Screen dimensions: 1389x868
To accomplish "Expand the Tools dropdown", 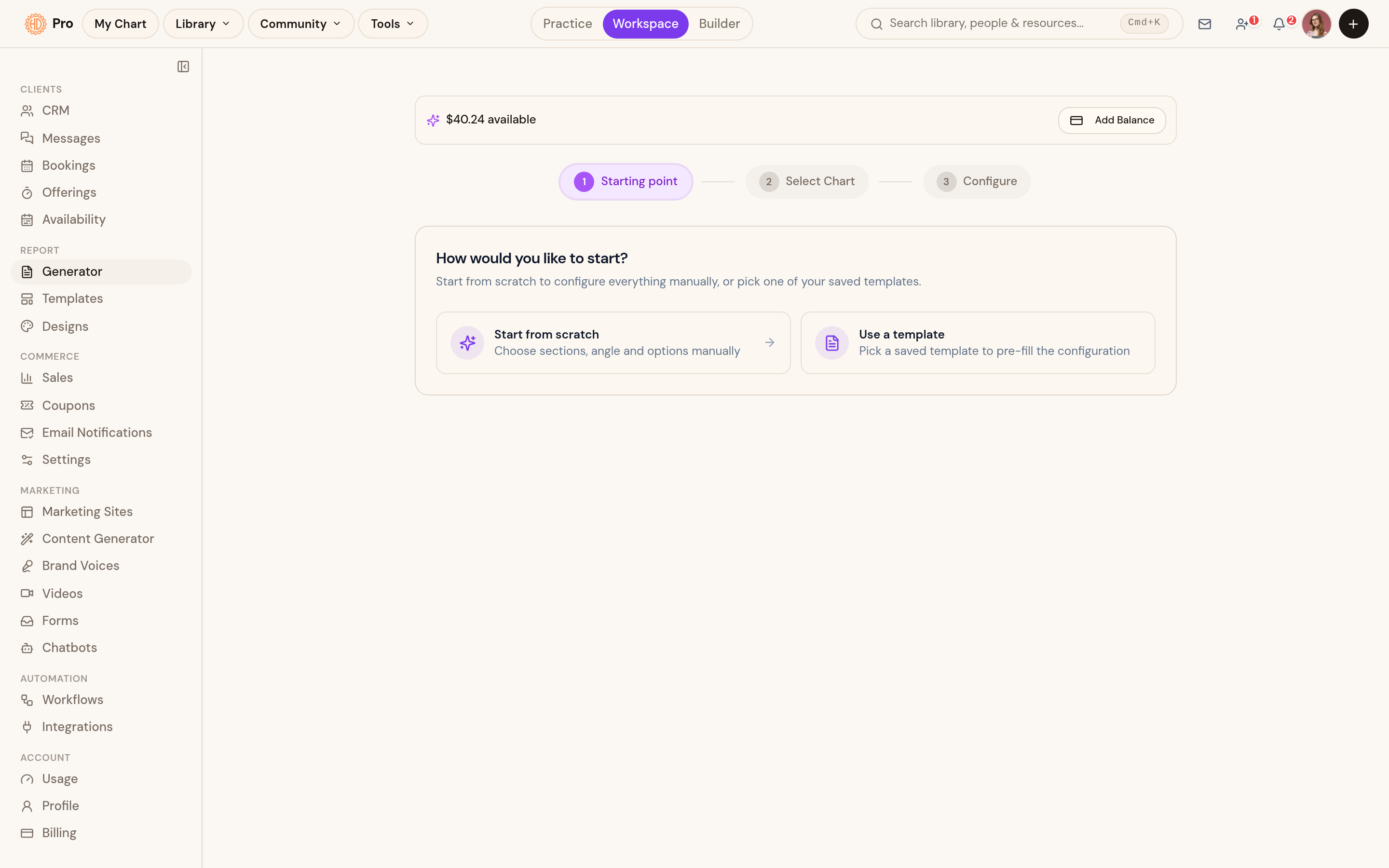I will click(393, 24).
